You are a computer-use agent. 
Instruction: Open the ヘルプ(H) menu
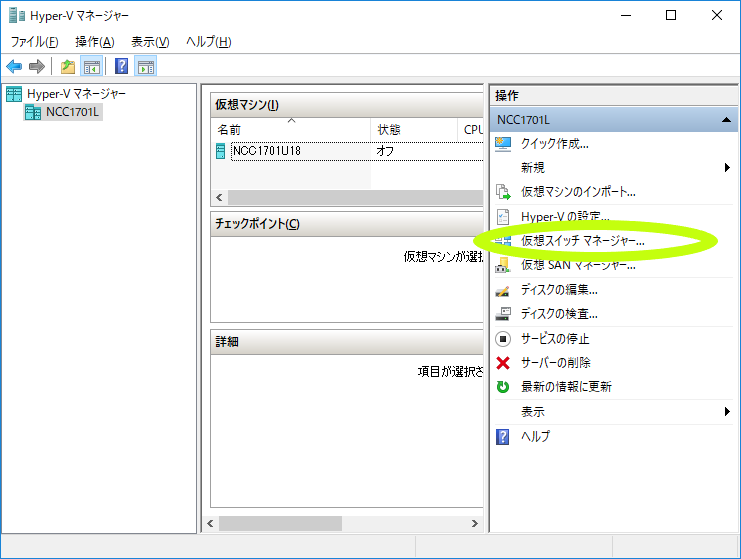tap(208, 42)
